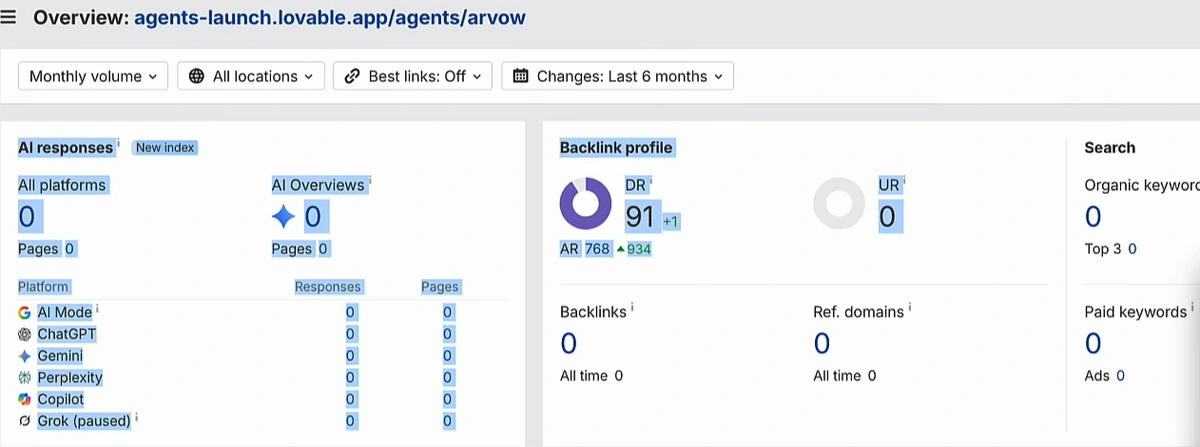
Task: Click the info icon beside Grok (paused)
Action: (x=137, y=419)
